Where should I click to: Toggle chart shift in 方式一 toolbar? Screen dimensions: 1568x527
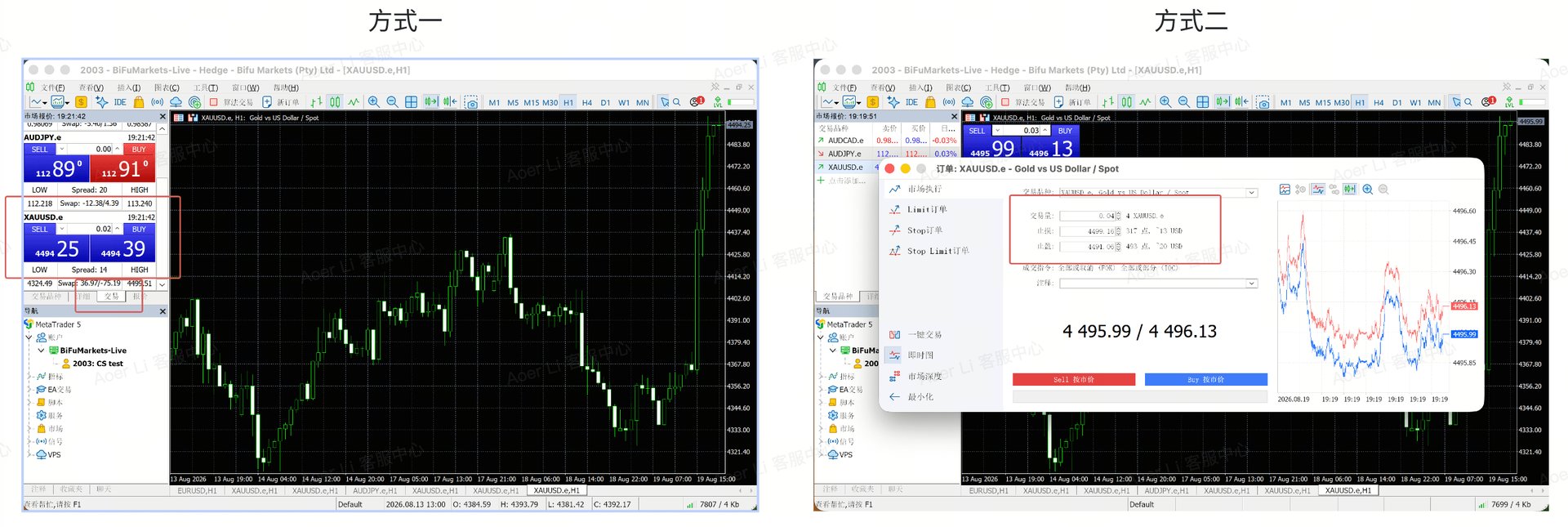point(450,102)
